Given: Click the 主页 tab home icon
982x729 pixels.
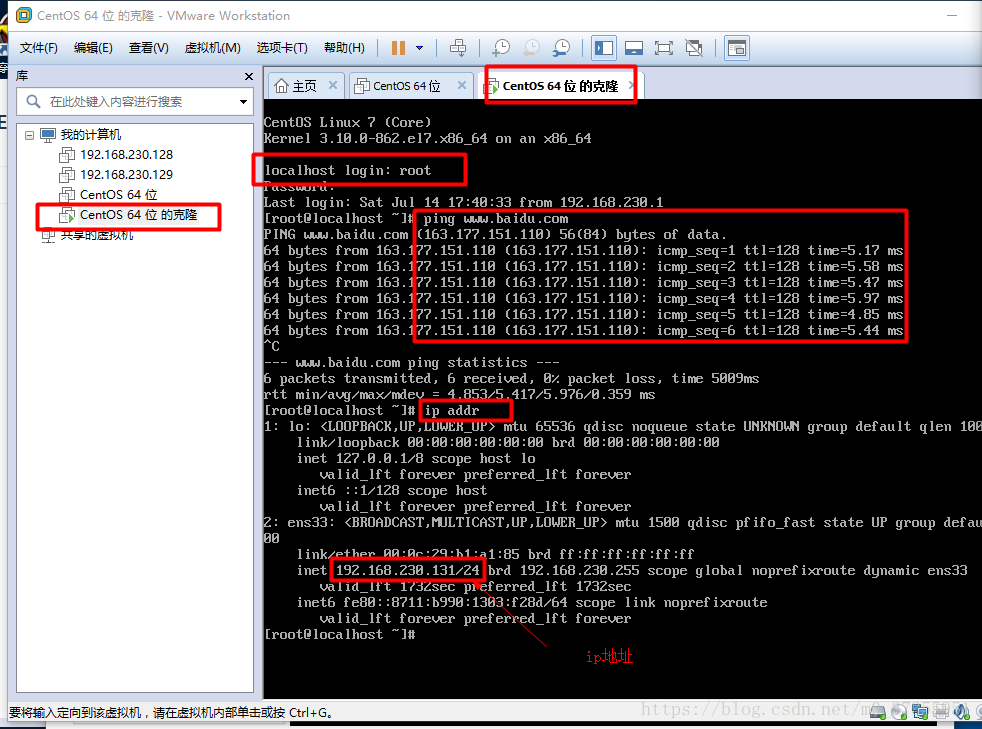Looking at the screenshot, I should point(282,86).
